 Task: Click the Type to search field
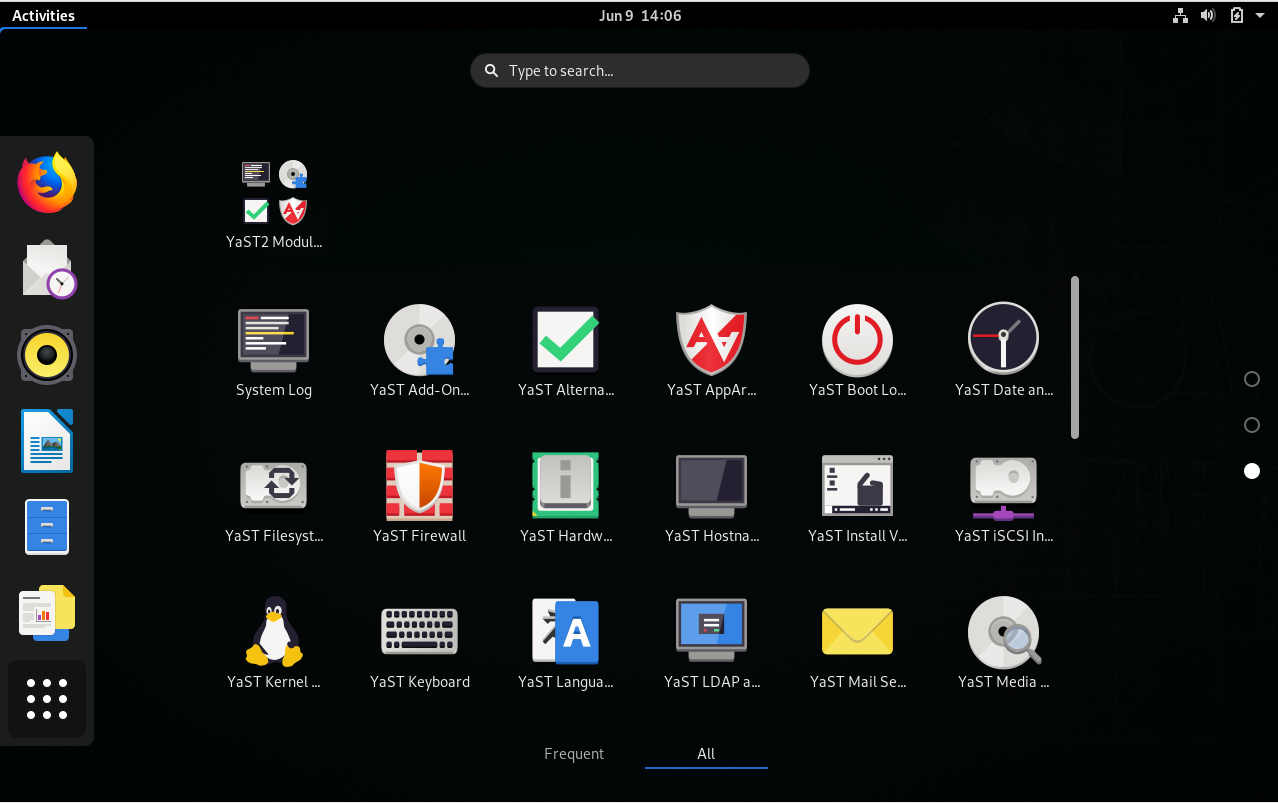coord(640,71)
